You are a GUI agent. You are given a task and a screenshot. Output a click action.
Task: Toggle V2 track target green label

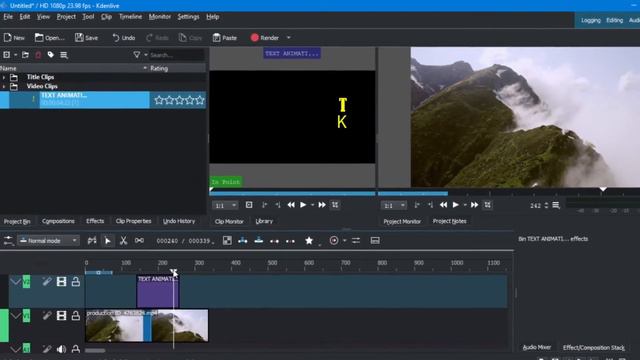click(26, 281)
